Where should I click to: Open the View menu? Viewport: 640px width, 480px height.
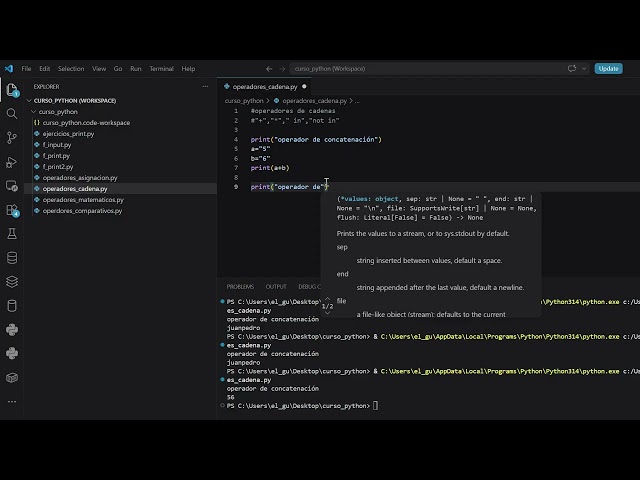pyautogui.click(x=99, y=69)
